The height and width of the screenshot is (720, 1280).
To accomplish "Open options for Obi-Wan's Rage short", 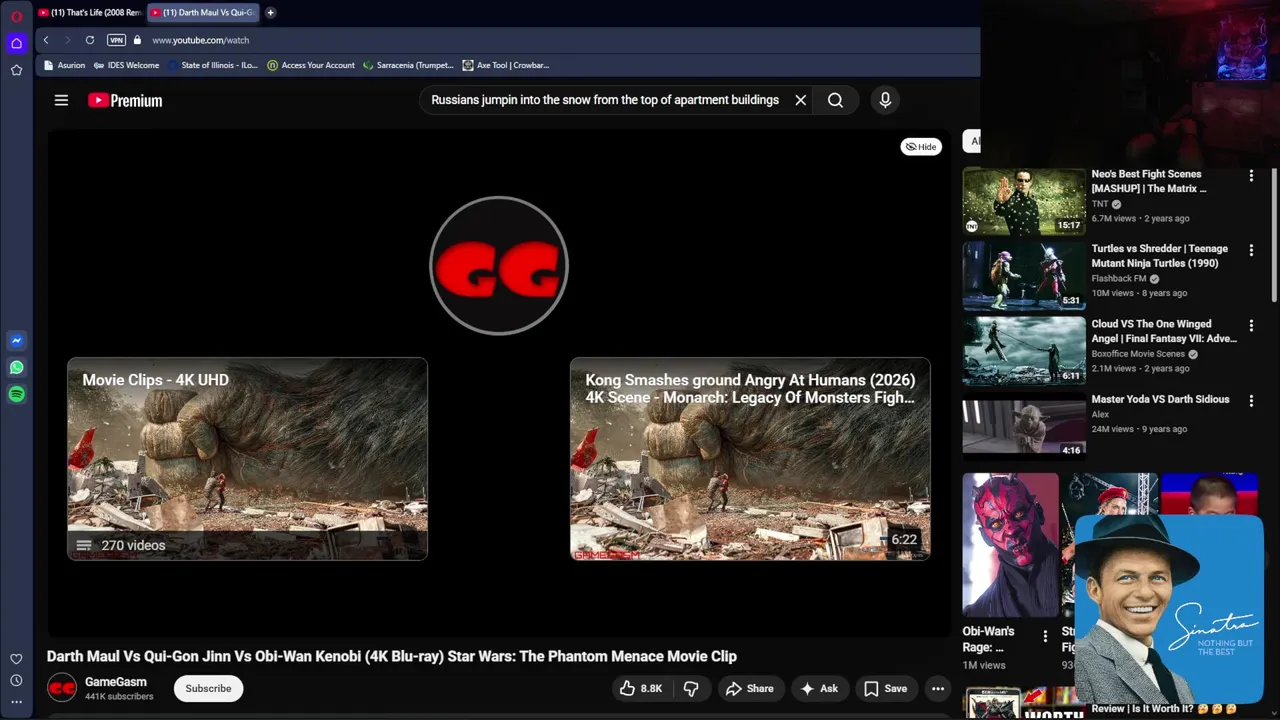I will click(x=1045, y=637).
